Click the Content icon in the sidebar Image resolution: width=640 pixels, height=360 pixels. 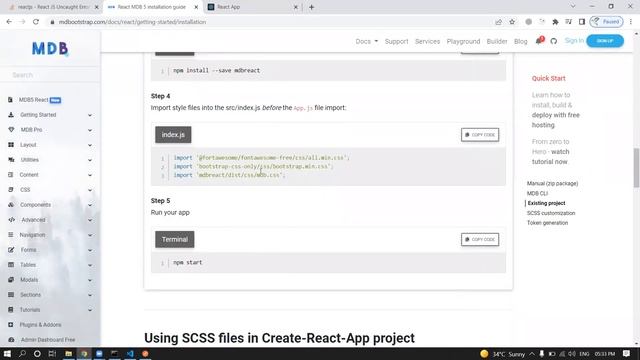click(11, 175)
